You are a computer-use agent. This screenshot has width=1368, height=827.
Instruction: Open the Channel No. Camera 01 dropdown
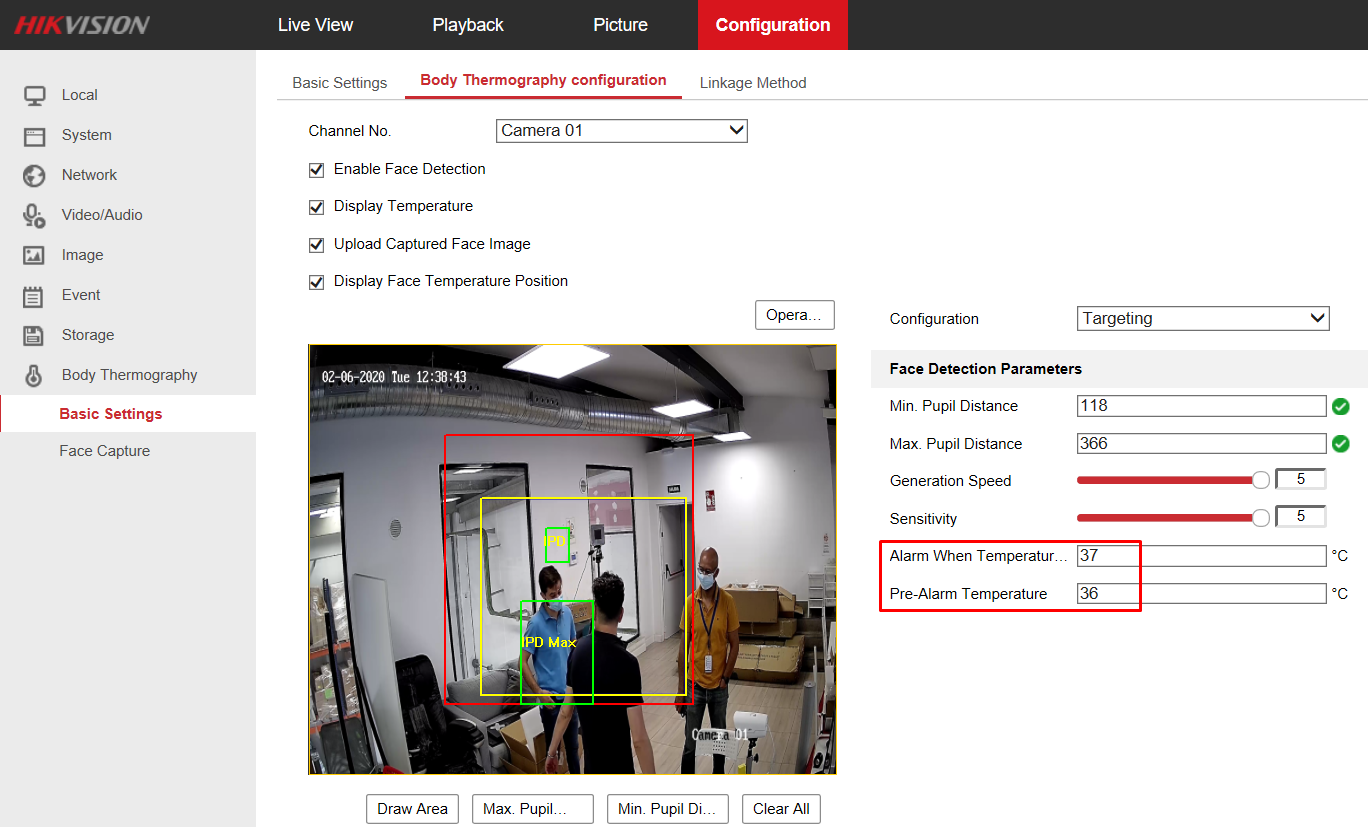coord(621,131)
